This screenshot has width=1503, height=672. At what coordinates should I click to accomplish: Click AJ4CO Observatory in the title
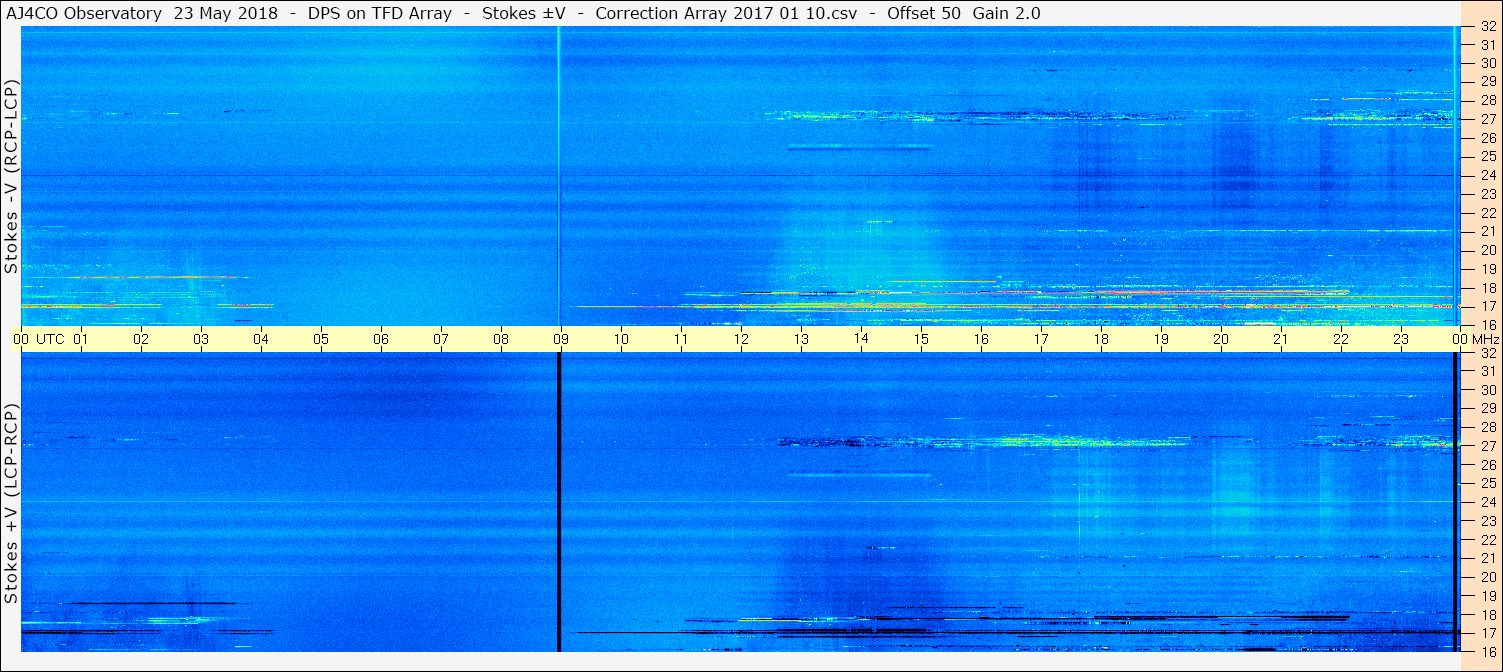coord(83,13)
